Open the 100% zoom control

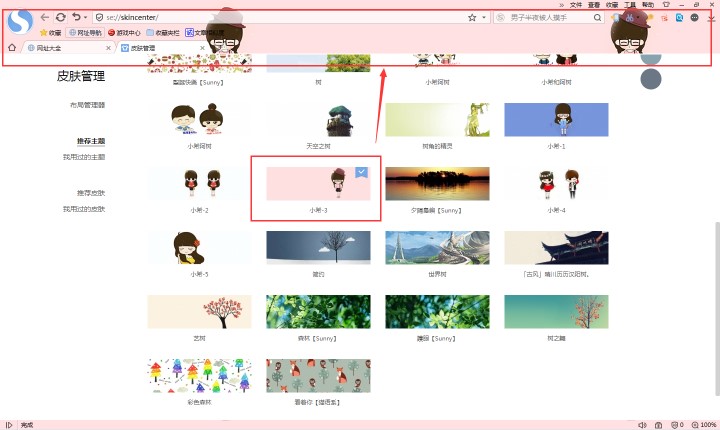pyautogui.click(x=704, y=425)
